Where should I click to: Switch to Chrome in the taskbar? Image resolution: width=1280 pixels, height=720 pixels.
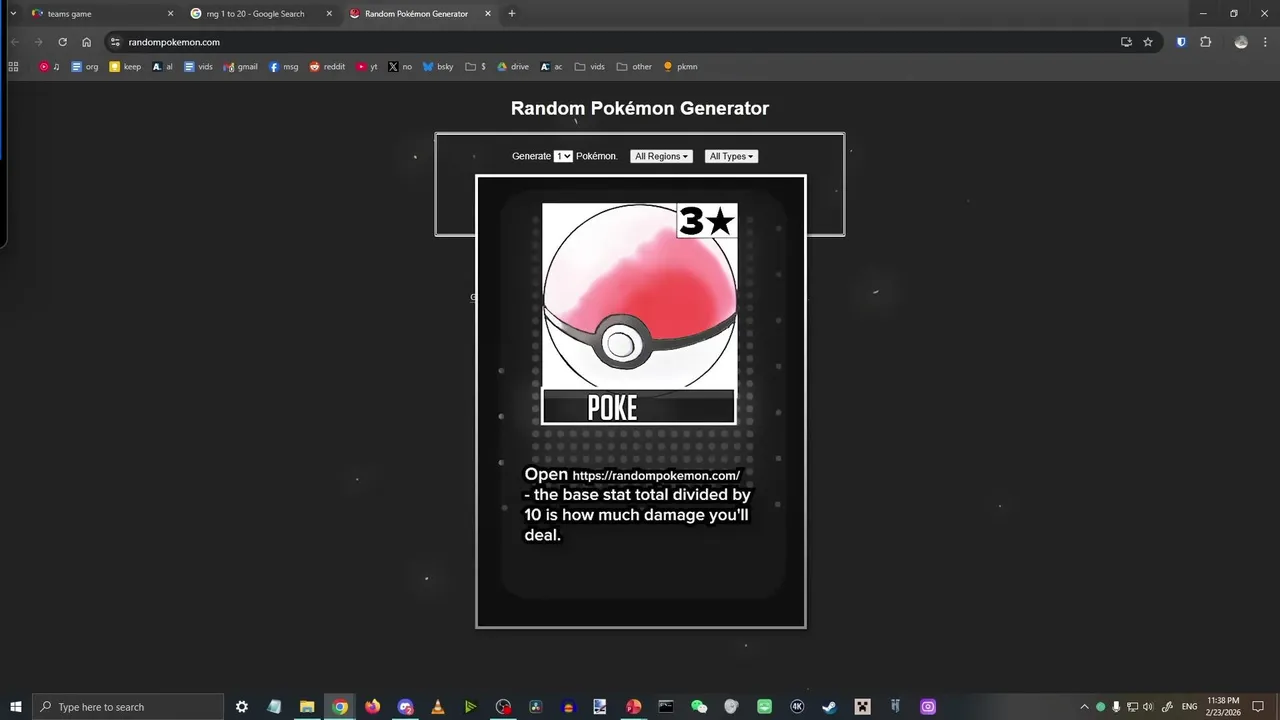click(x=340, y=707)
